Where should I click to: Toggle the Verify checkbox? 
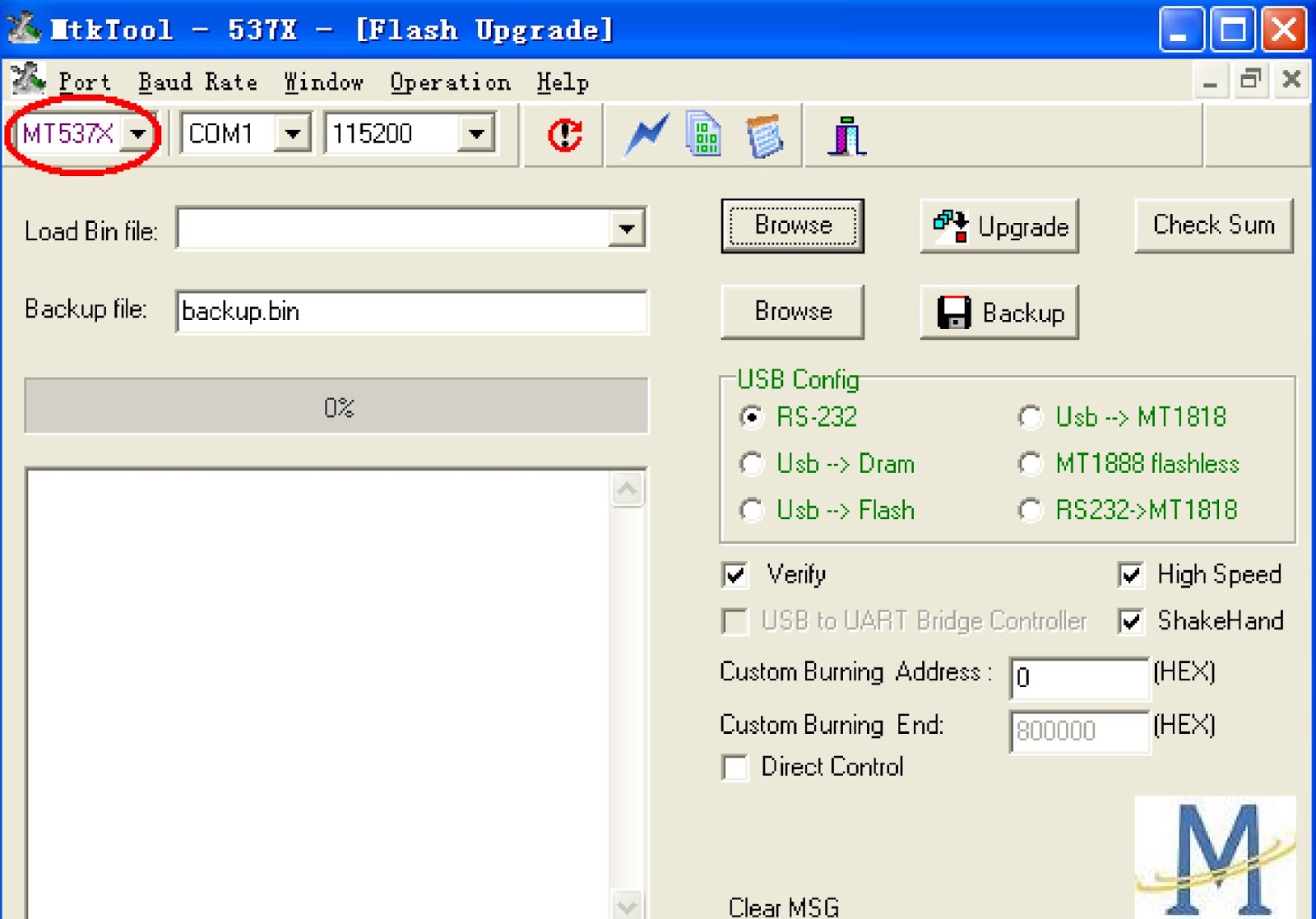pos(735,574)
